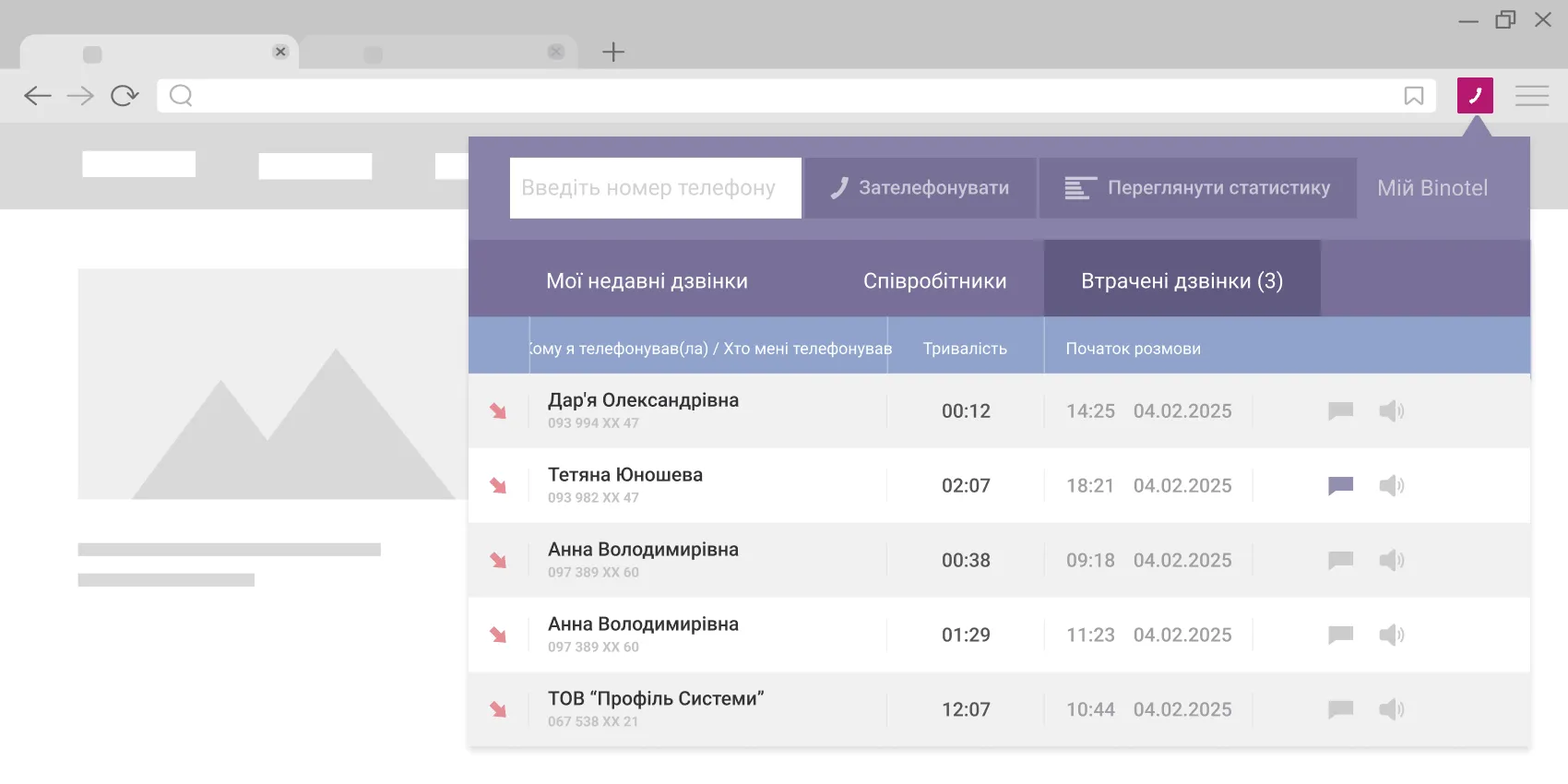Play recording of Дар'я Олександрівна call
The width and height of the screenshot is (1568, 784).
(1392, 411)
